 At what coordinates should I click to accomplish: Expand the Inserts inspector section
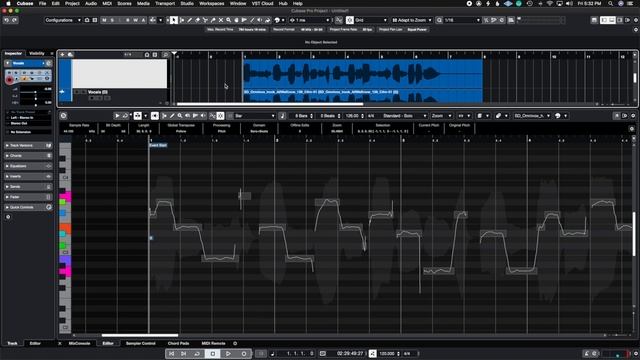click(28, 176)
